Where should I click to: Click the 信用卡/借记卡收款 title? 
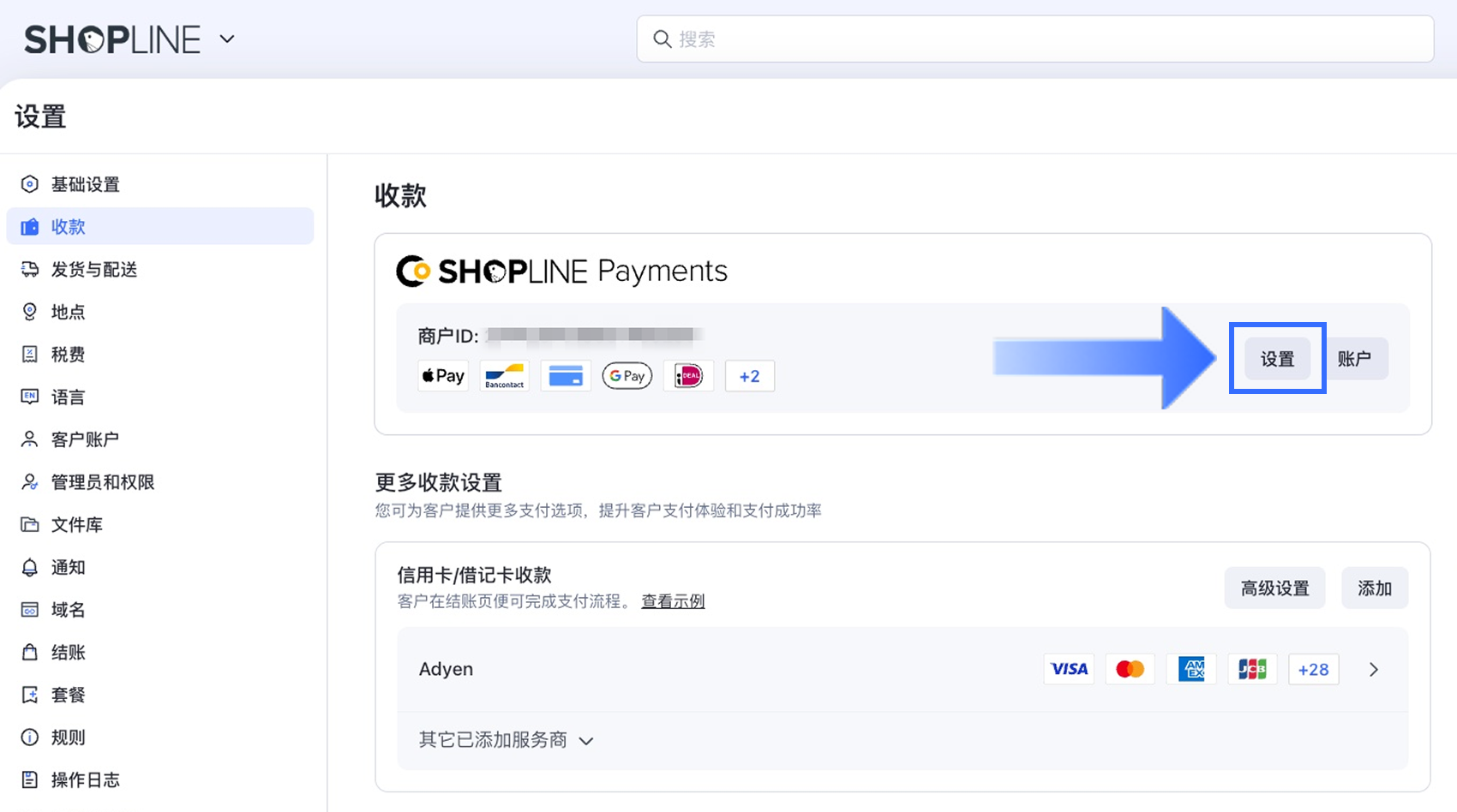click(x=474, y=575)
